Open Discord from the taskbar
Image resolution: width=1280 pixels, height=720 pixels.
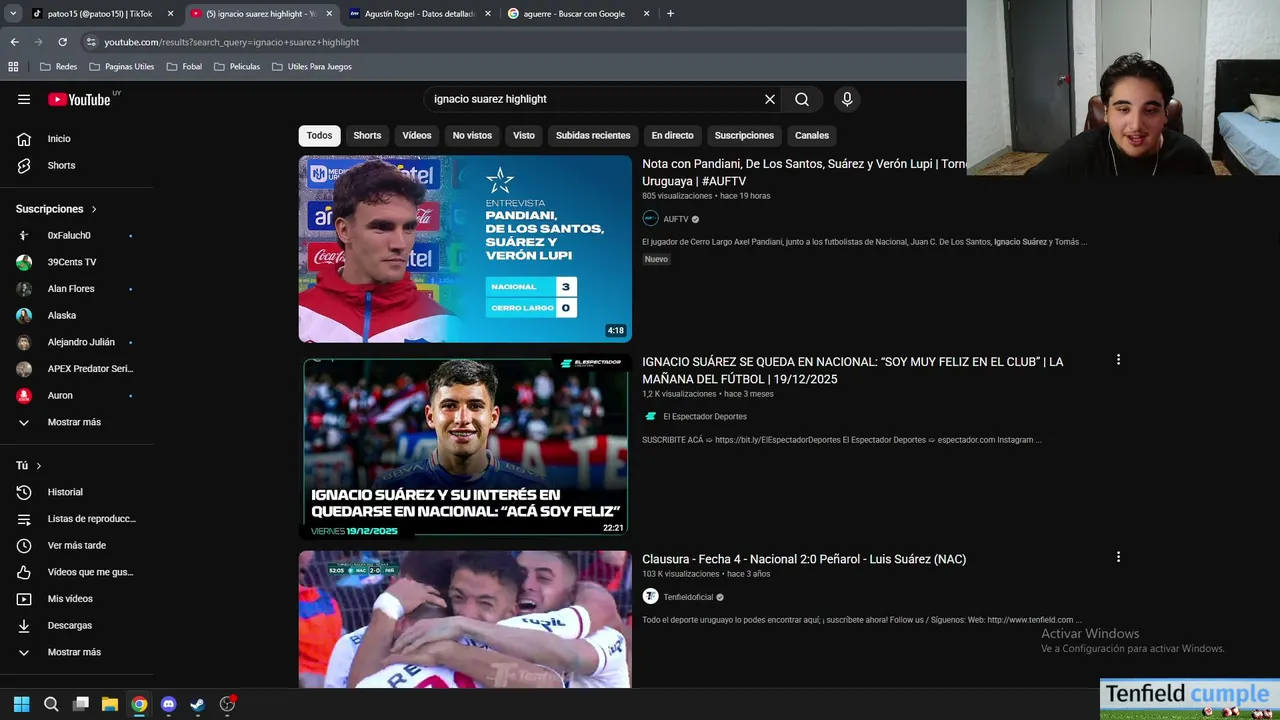click(168, 704)
